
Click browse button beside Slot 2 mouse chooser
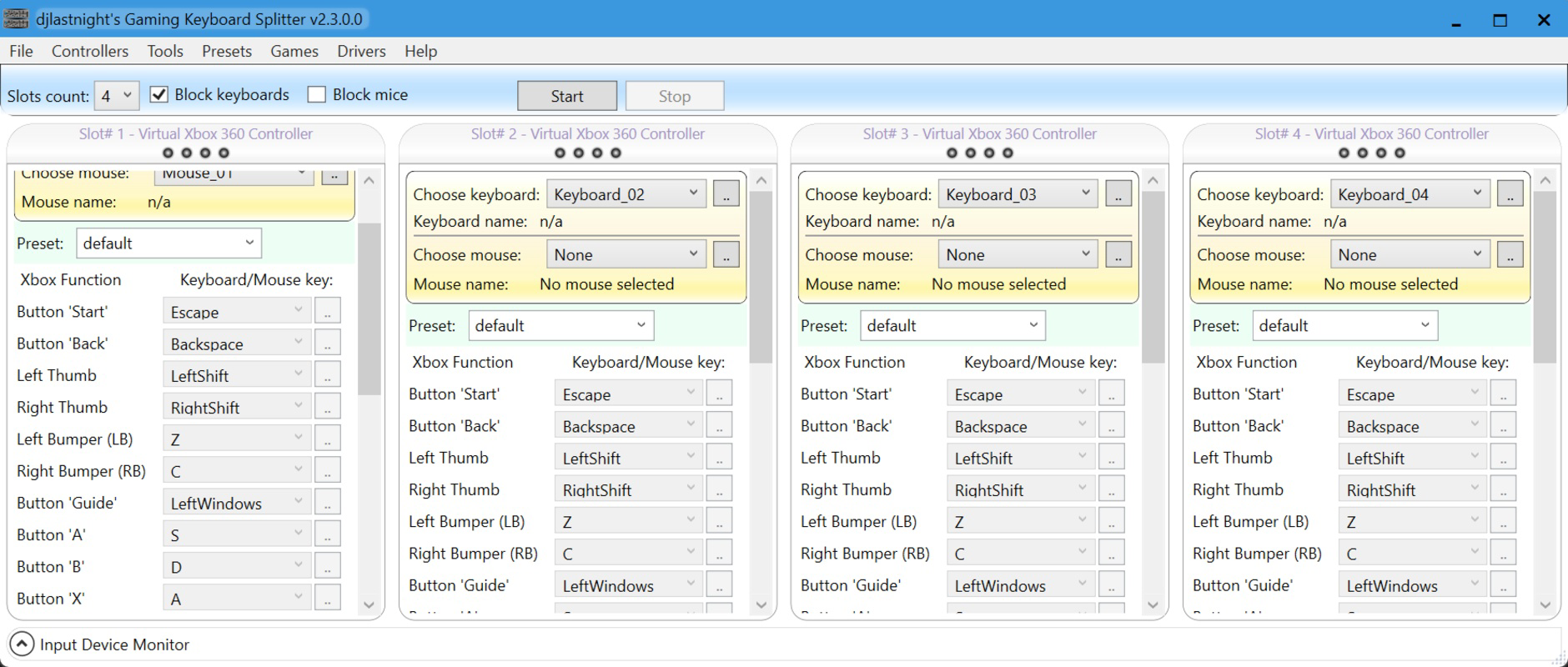click(x=726, y=255)
